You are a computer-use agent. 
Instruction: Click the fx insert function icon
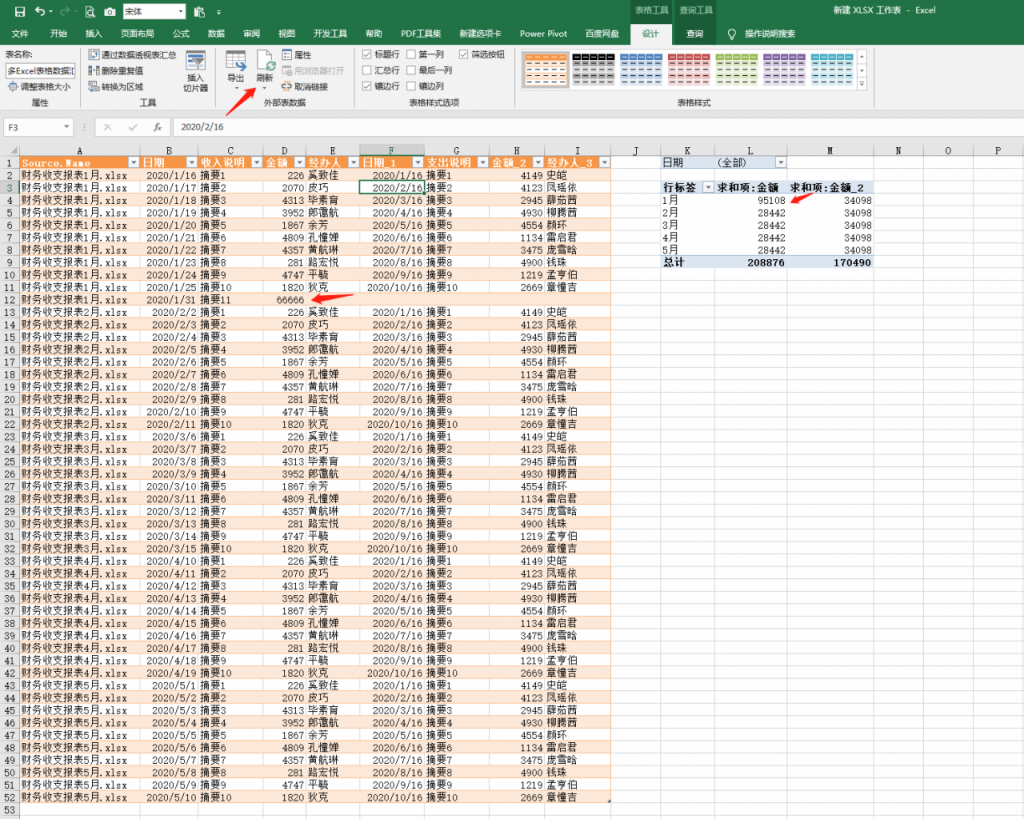click(157, 127)
